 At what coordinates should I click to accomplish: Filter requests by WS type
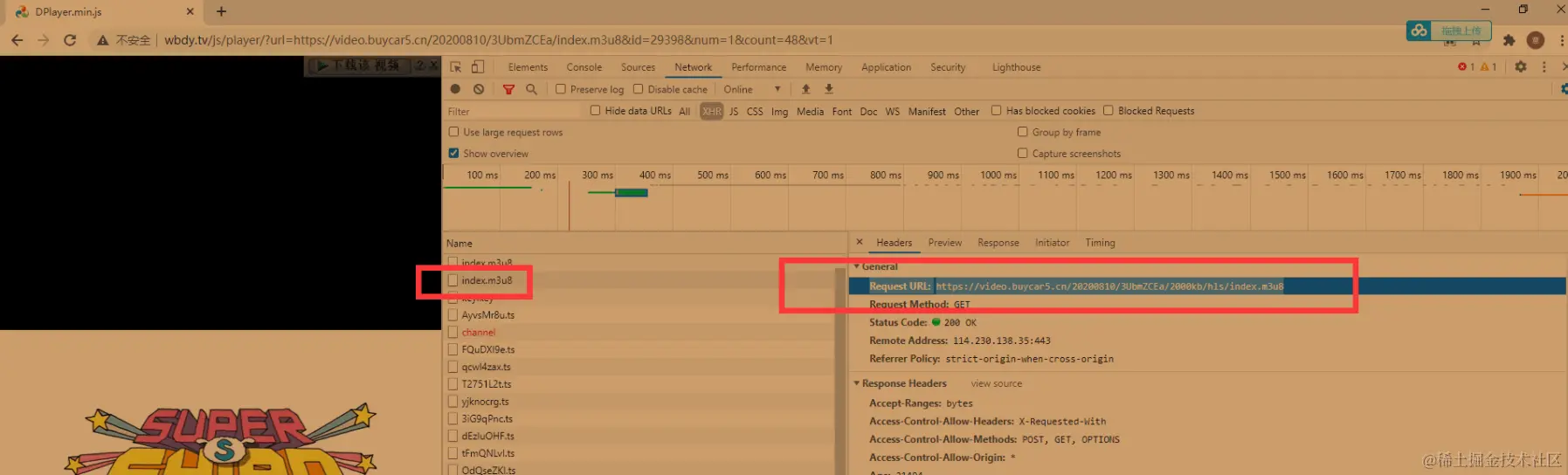coord(892,112)
